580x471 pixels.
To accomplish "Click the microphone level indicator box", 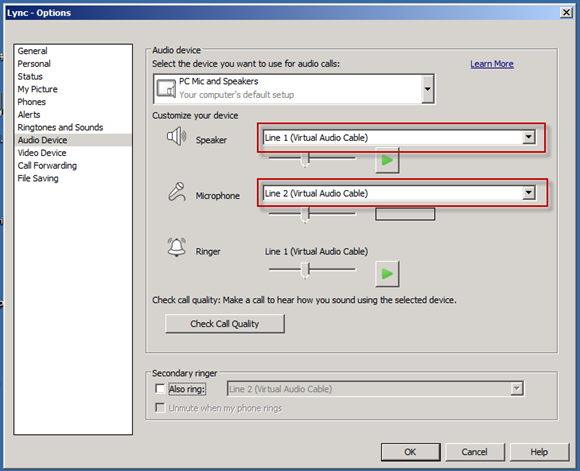I will pyautogui.click(x=405, y=214).
